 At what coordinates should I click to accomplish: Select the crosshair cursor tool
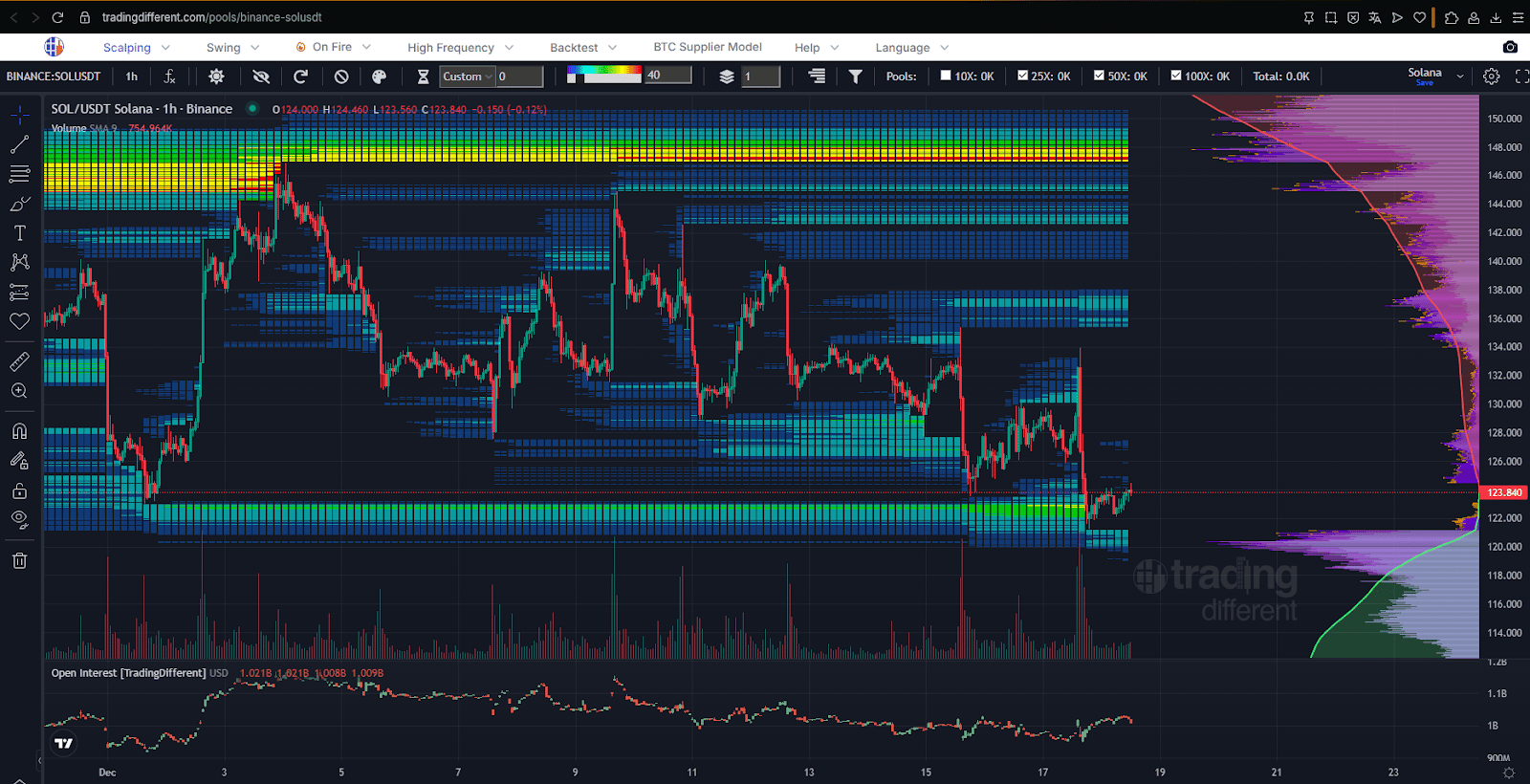[x=19, y=116]
